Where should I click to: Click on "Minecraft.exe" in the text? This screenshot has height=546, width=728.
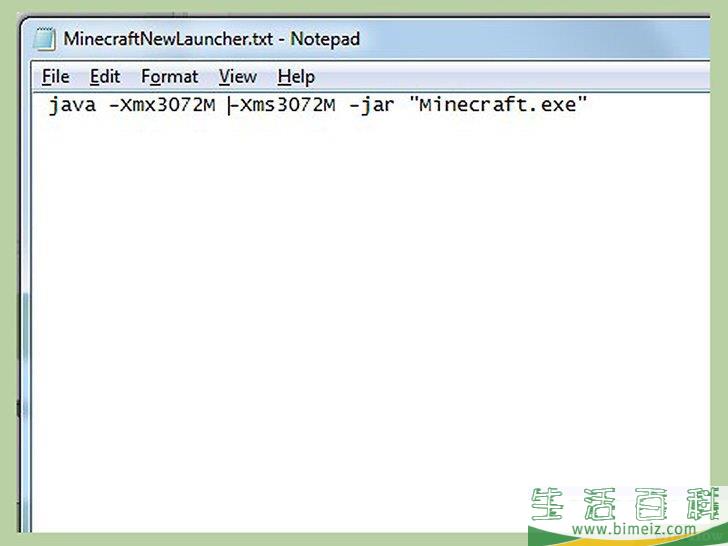498,104
